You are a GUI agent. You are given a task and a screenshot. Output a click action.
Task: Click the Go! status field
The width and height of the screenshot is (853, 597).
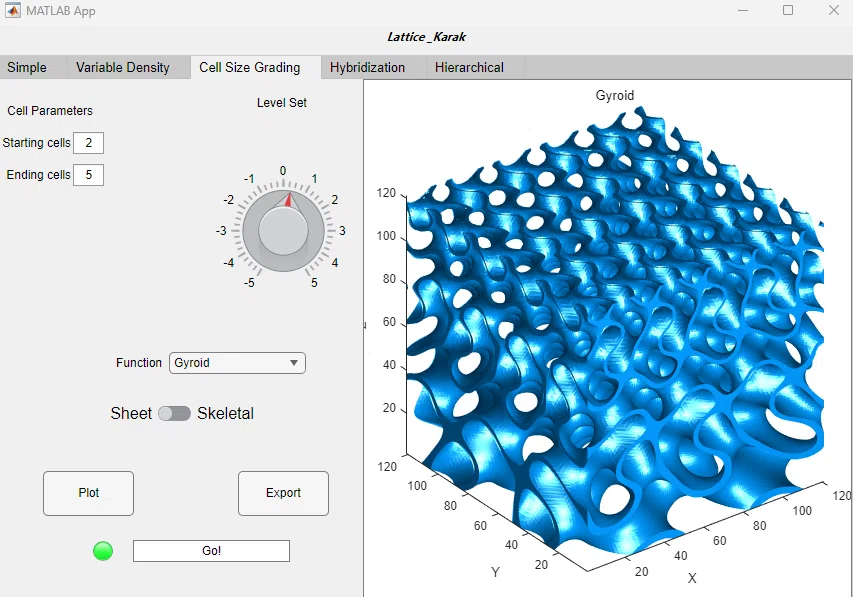212,551
